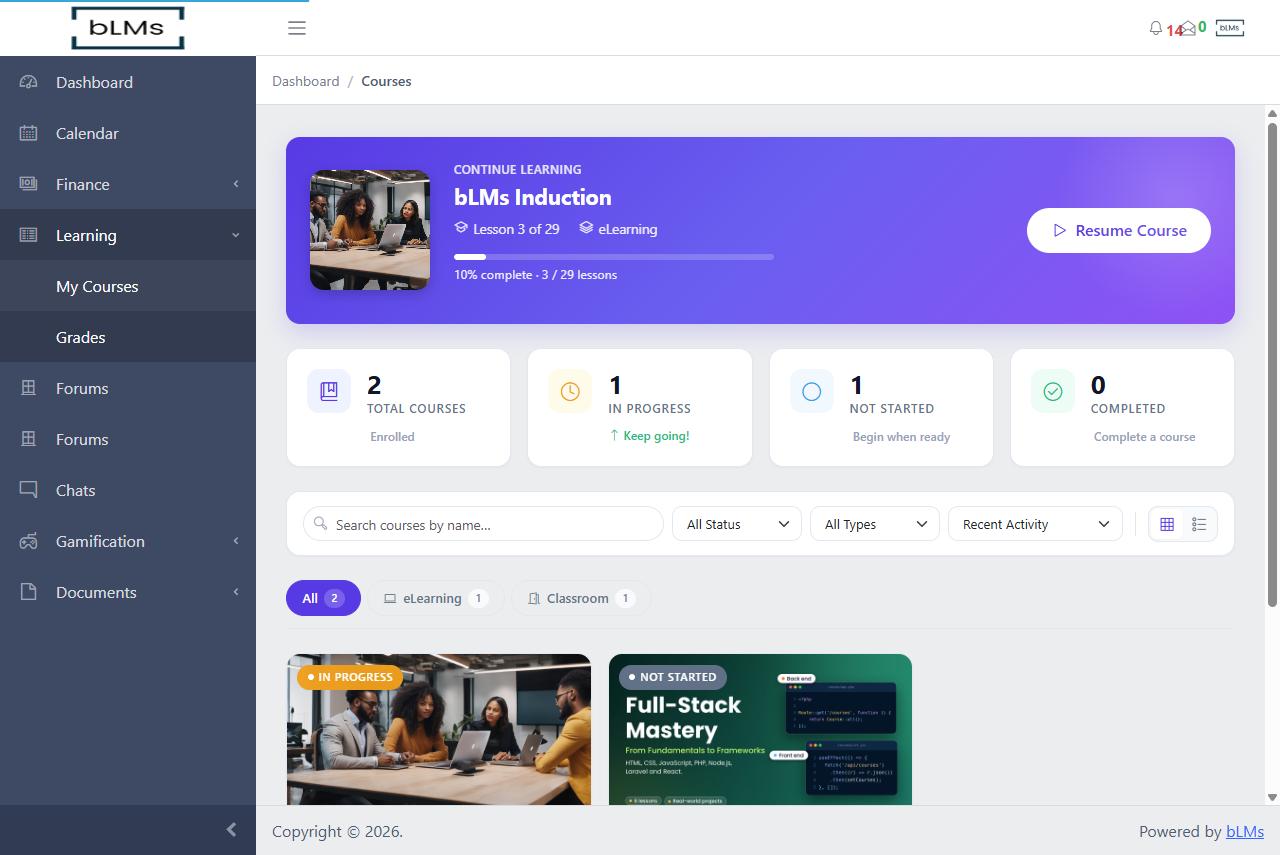Image resolution: width=1280 pixels, height=855 pixels.
Task: Select the eLearning filter tab
Action: click(436, 598)
